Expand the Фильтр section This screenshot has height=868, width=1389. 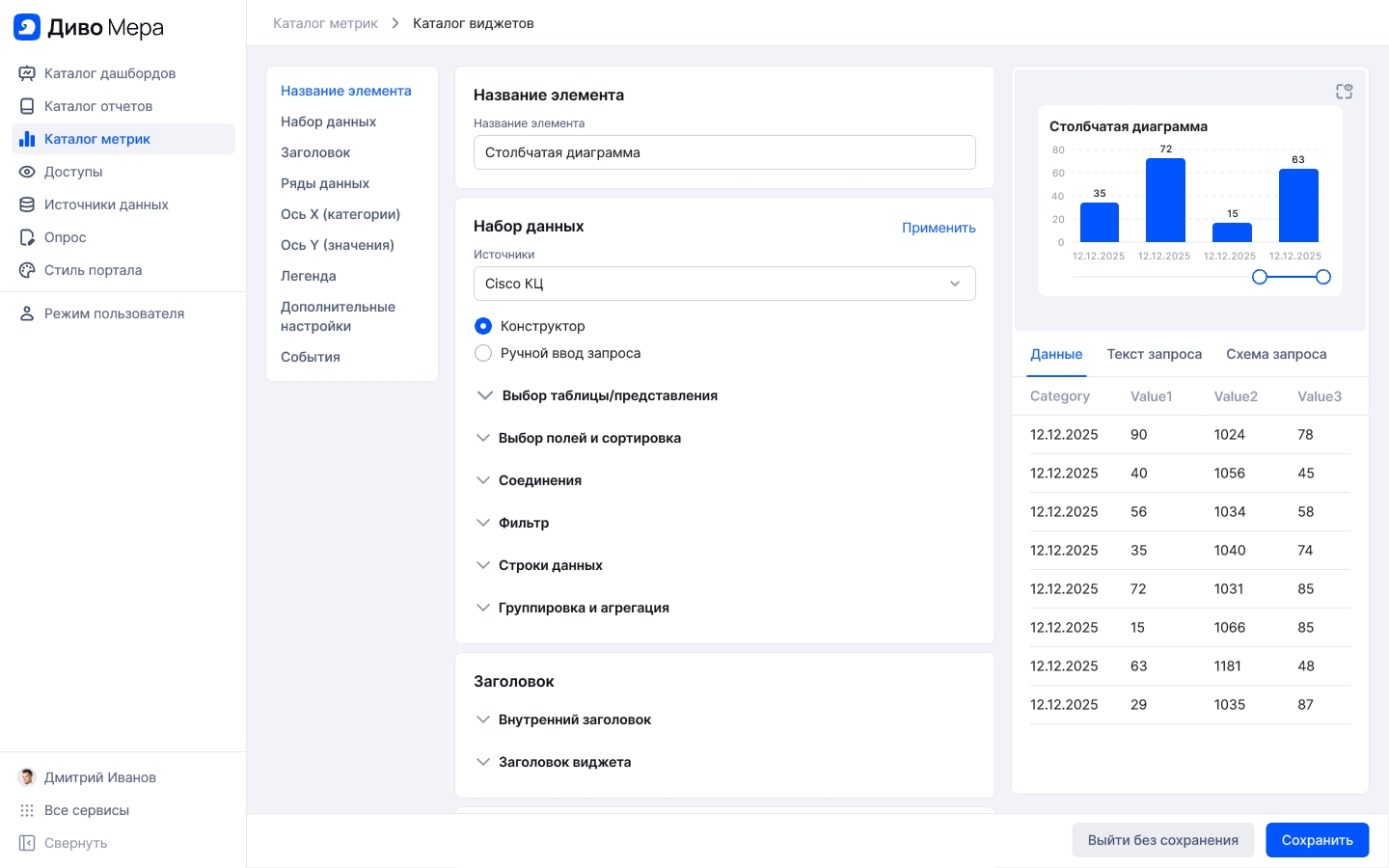[483, 523]
